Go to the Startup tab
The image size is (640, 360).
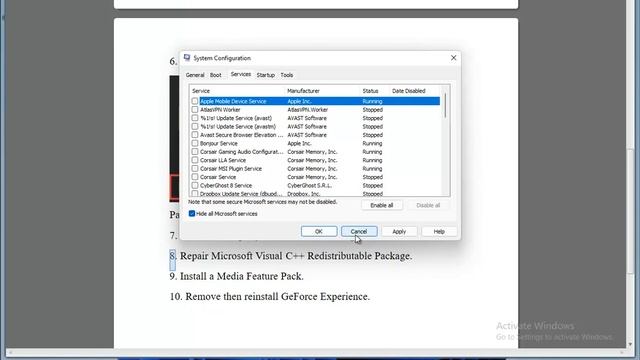[x=265, y=75]
